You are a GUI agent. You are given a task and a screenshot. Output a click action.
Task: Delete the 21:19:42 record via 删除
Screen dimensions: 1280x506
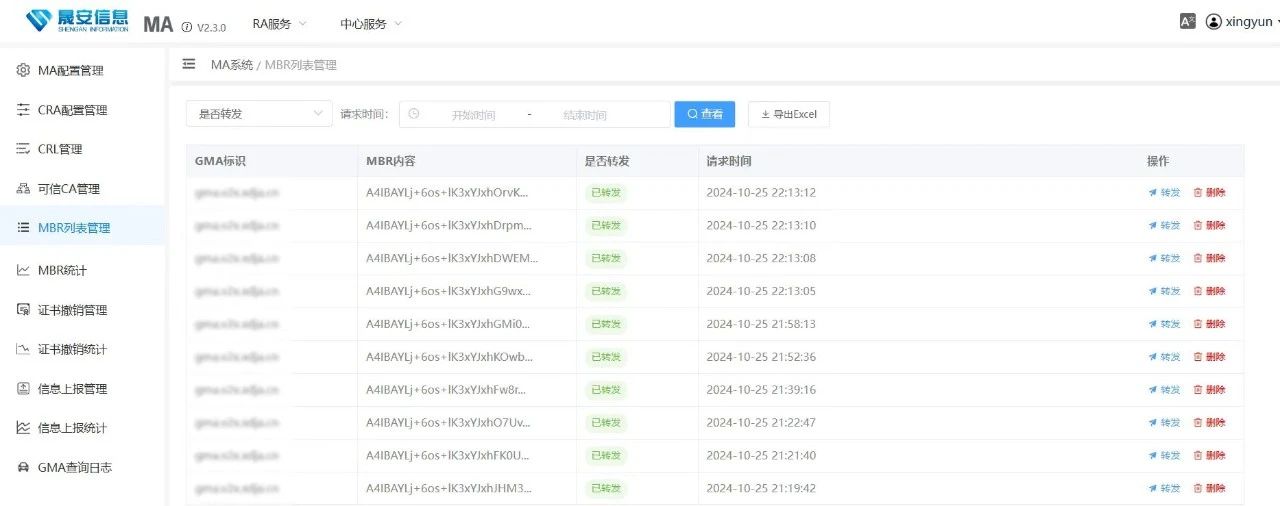(1209, 489)
